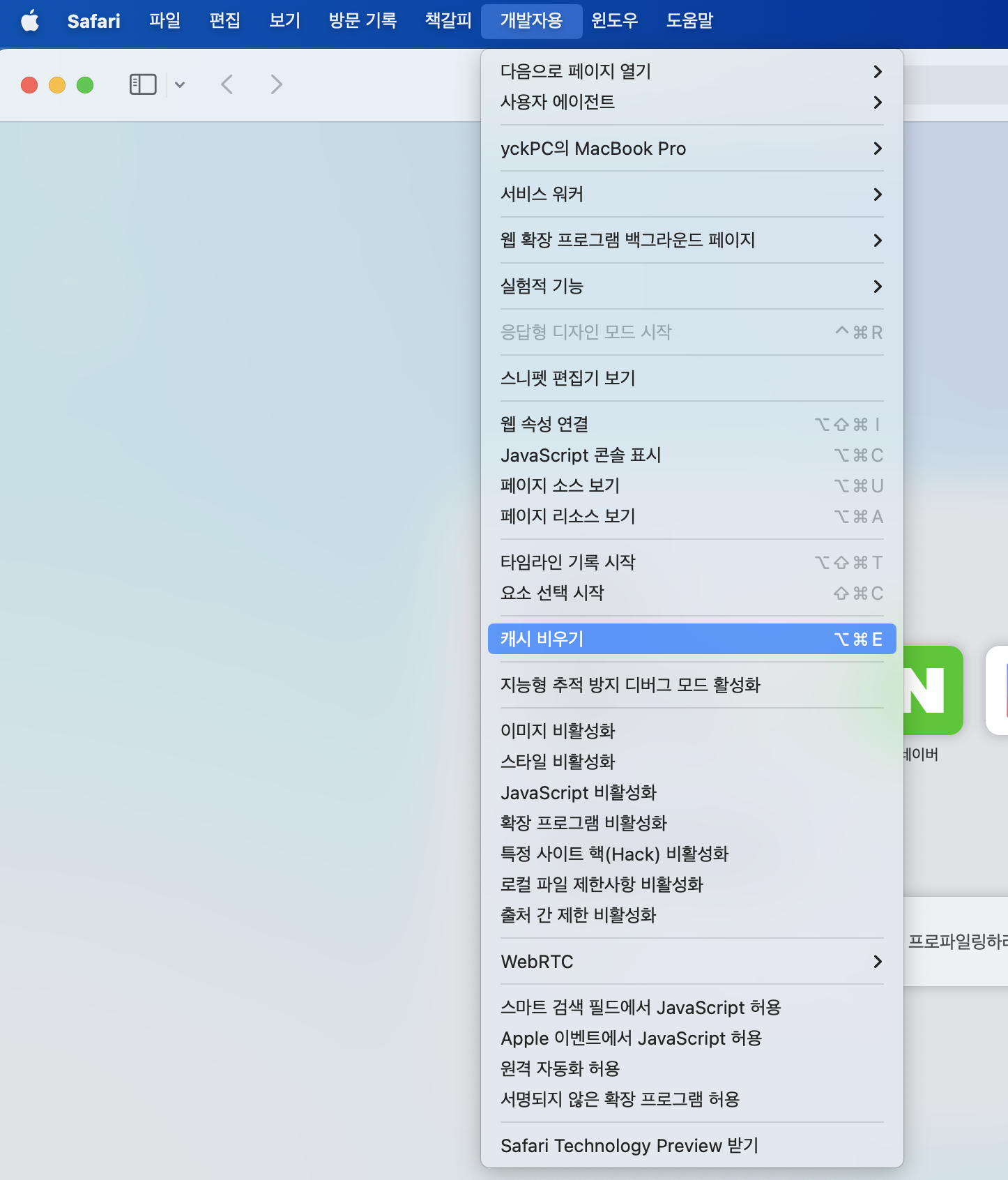The image size is (1008, 1180).
Task: Open the 도움말 menu
Action: 689,21
